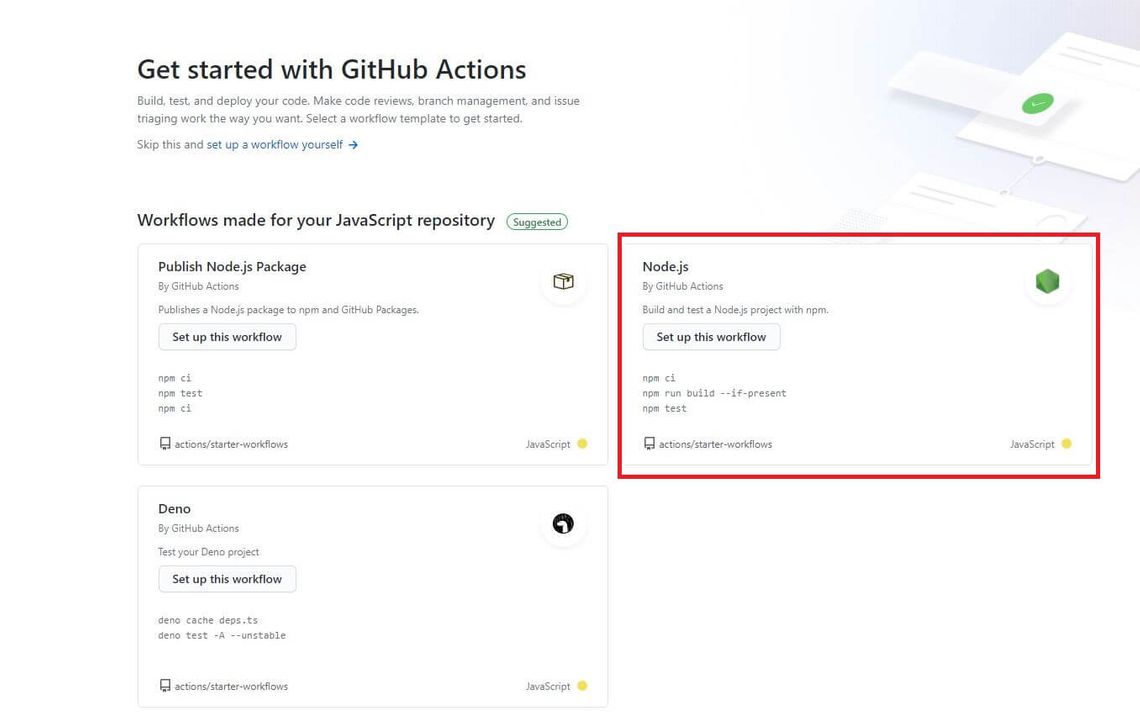1140x718 pixels.
Task: Click the Suggested badge
Action: point(537,222)
